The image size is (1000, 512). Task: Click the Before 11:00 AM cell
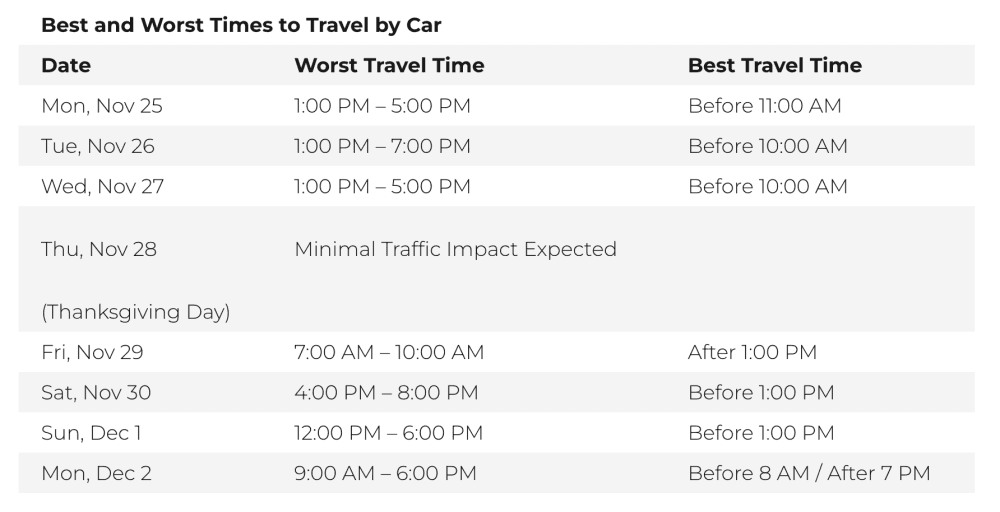pos(765,106)
